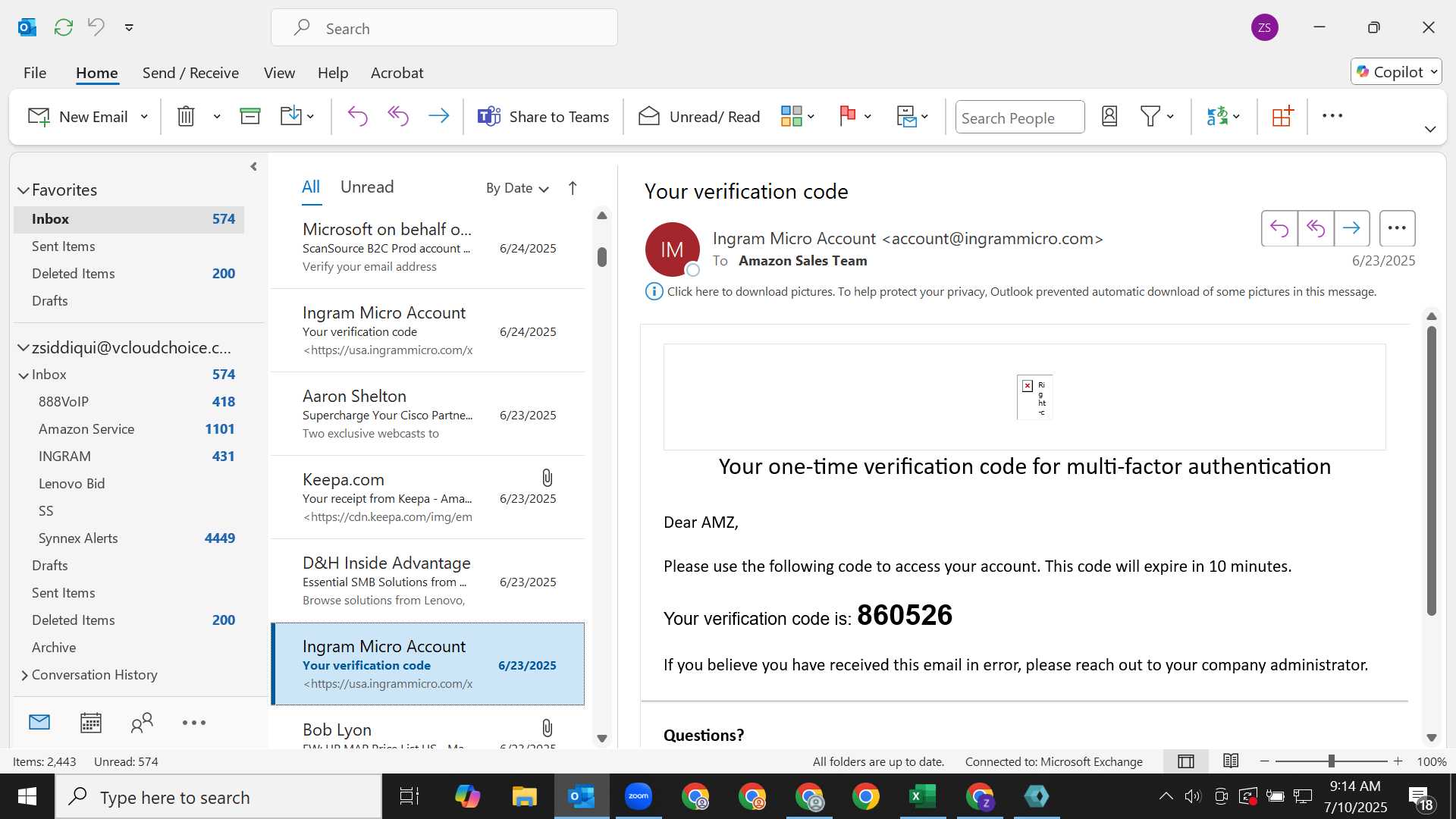Screen dimensions: 1456x819
Task: Collapse the account Inbox subfolder tree
Action: [24, 375]
